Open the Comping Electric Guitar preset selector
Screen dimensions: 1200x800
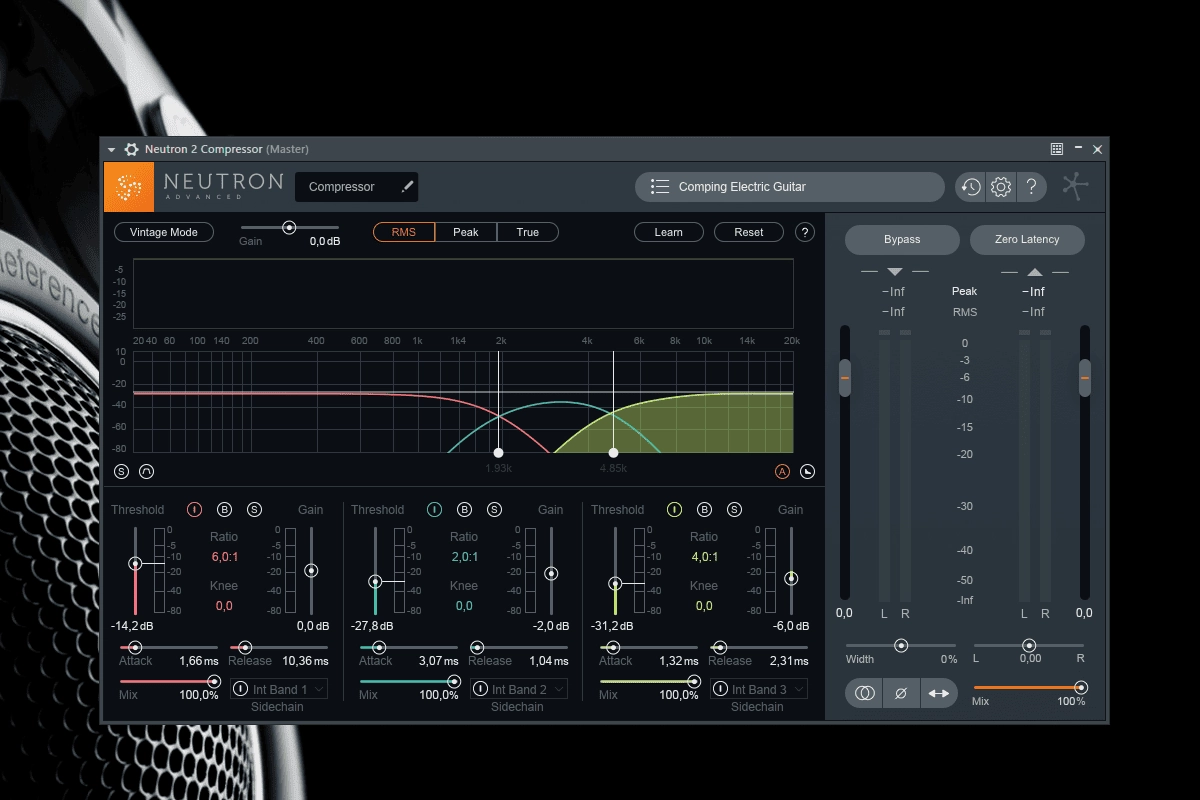tap(790, 187)
